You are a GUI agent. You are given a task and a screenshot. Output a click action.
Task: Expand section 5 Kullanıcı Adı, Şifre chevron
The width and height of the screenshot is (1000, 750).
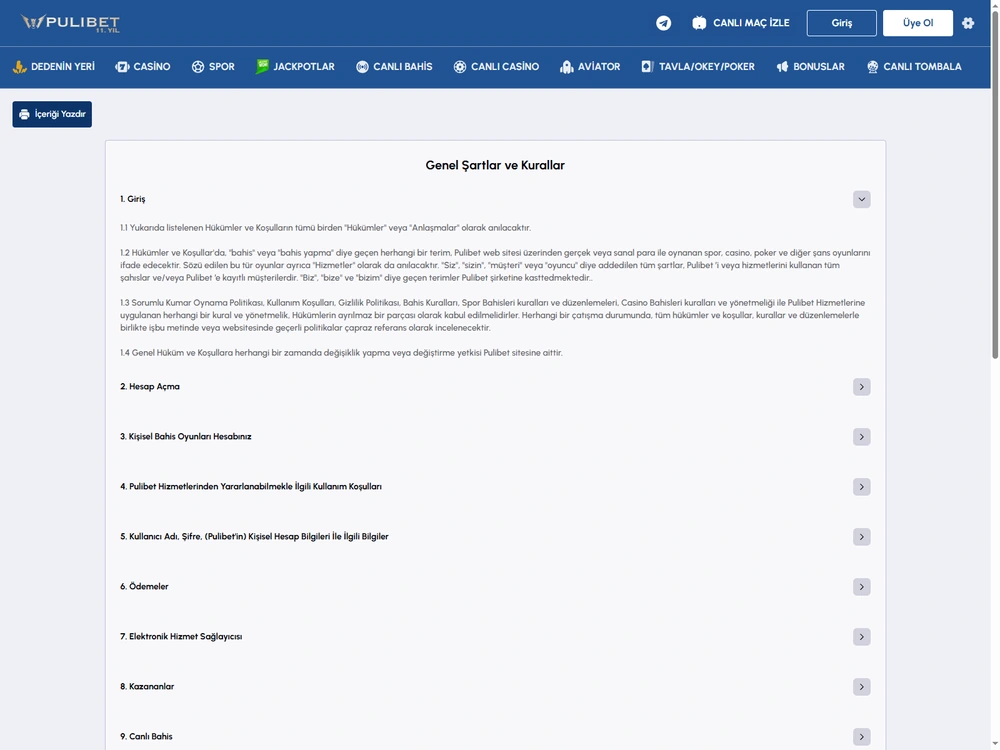862,536
